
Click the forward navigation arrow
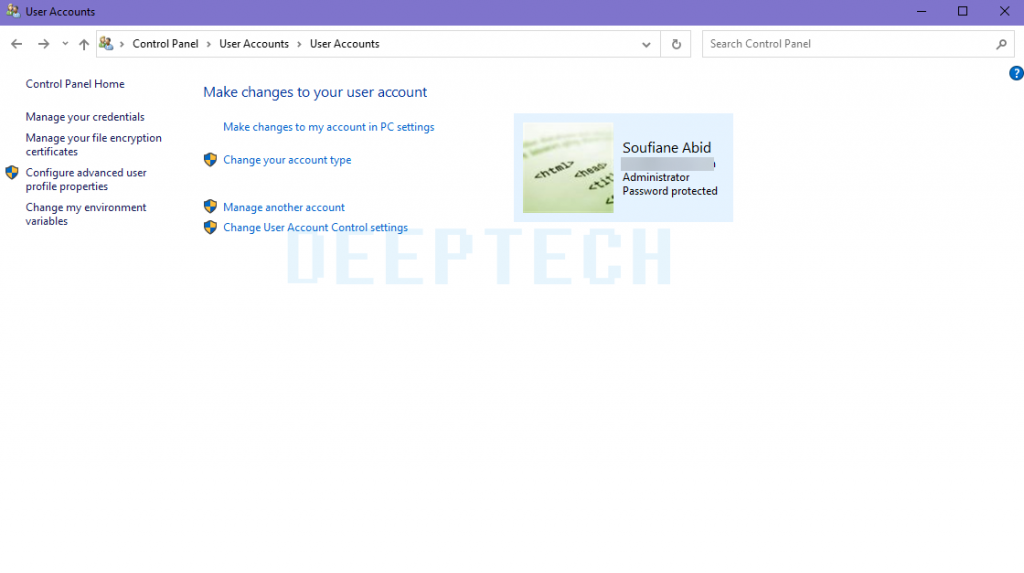[x=44, y=44]
